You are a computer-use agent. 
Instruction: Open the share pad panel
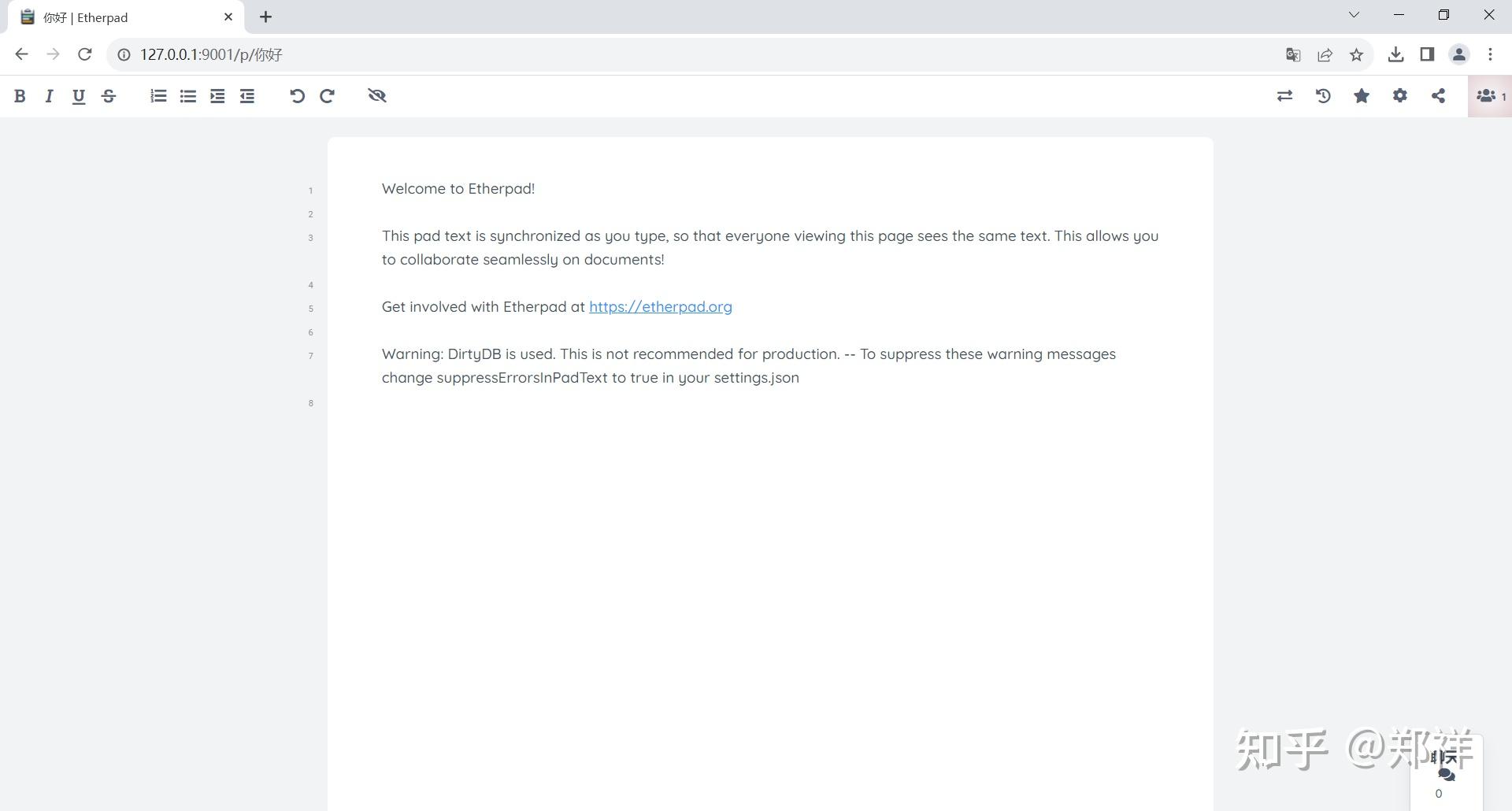(x=1439, y=95)
